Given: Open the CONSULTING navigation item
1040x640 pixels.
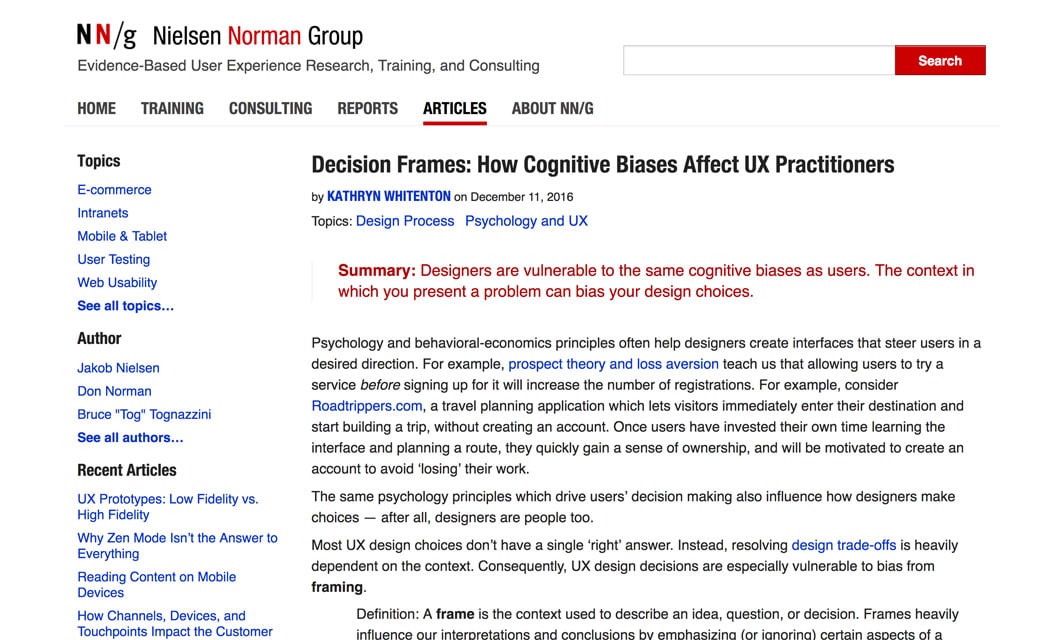Looking at the screenshot, I should click(270, 108).
